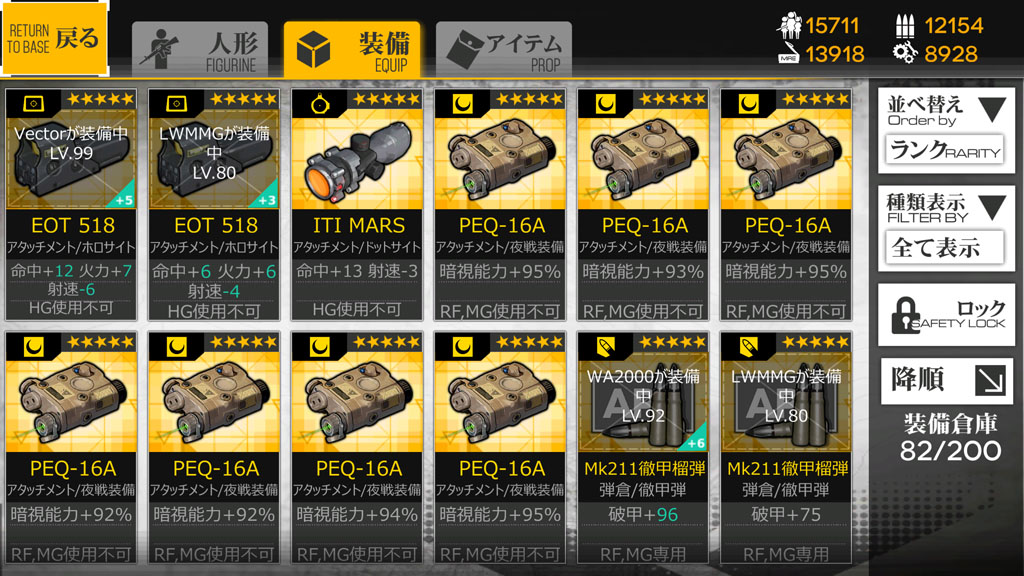Click the ammo type icon on WA2000's Mk211 card
Screen dimensions: 1024x576
point(605,345)
